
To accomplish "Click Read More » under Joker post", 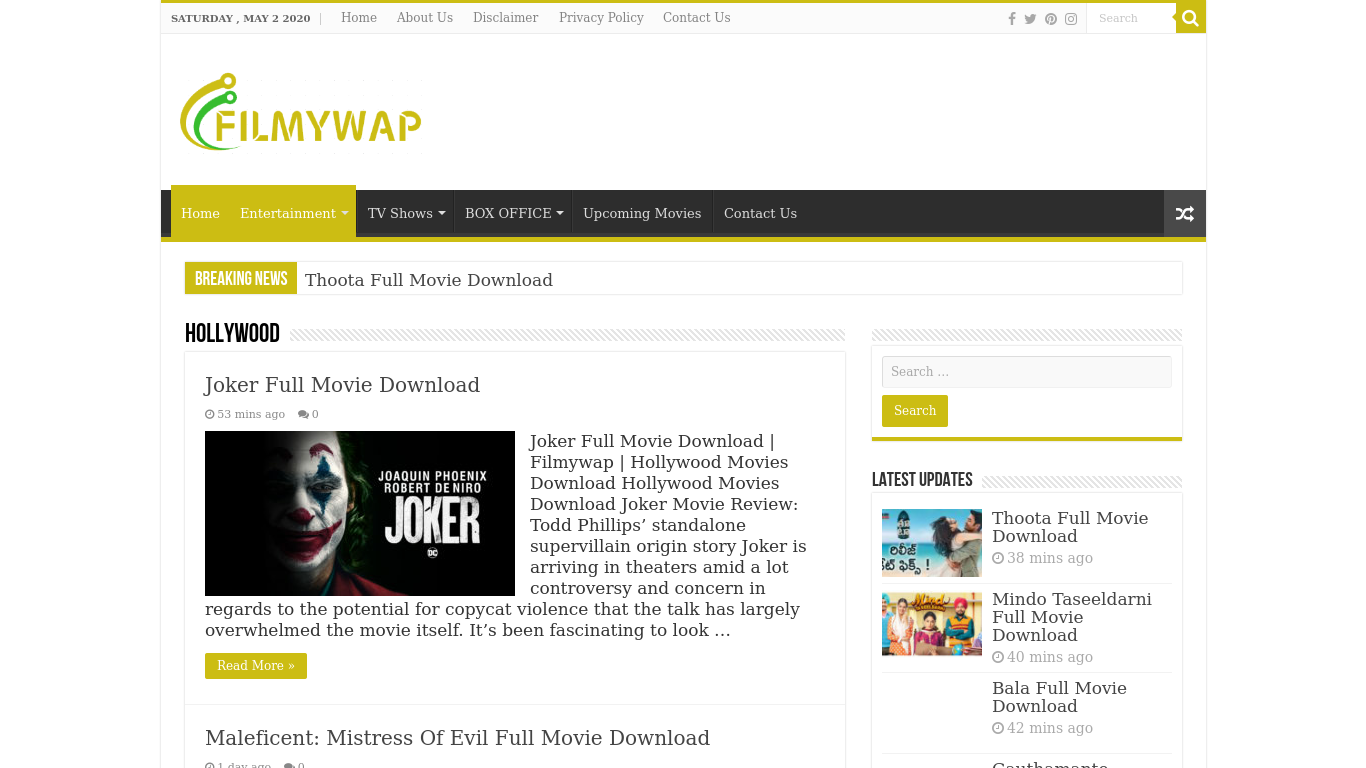I will 256,666.
